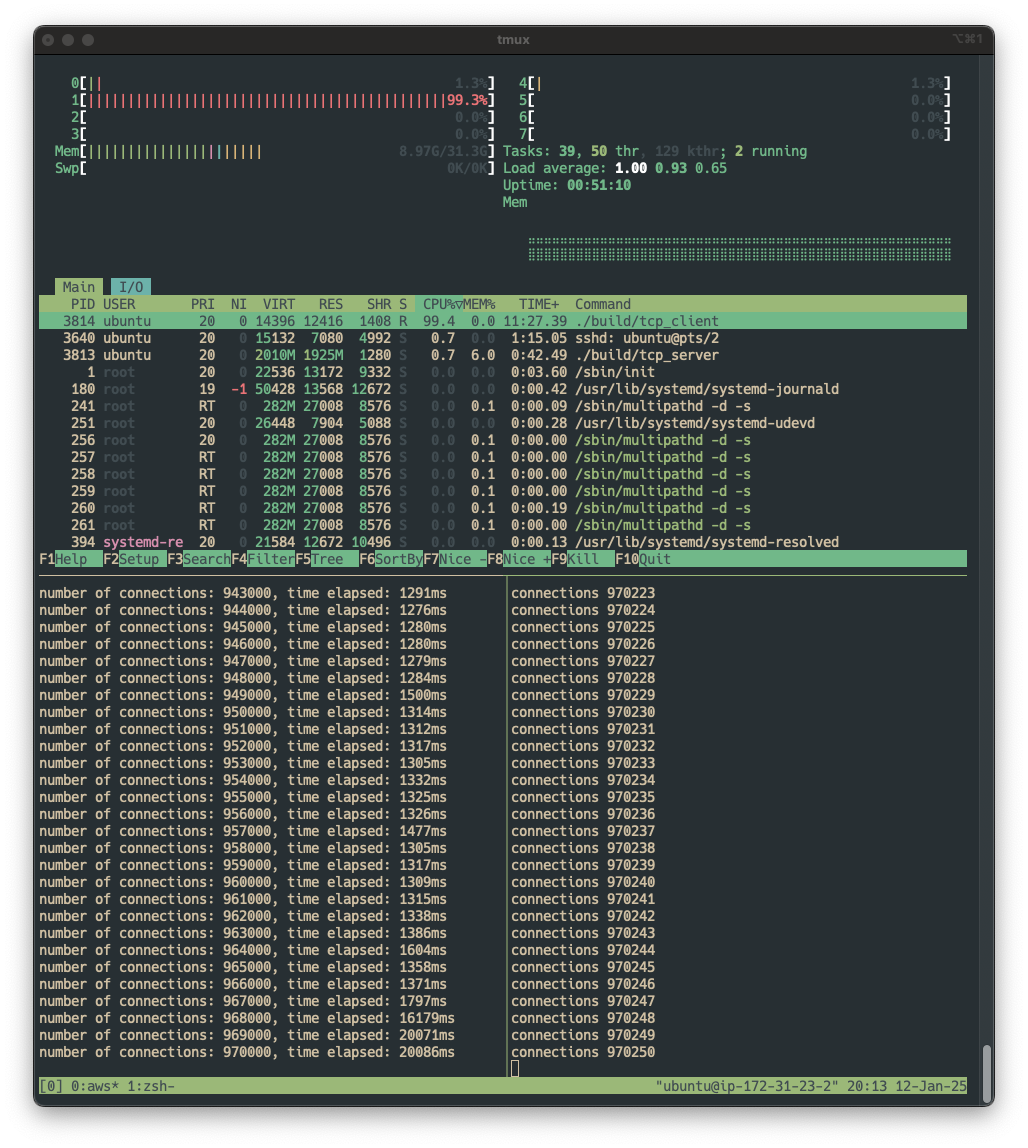Click the PID column header
This screenshot has height=1148, width=1028.
pos(83,304)
